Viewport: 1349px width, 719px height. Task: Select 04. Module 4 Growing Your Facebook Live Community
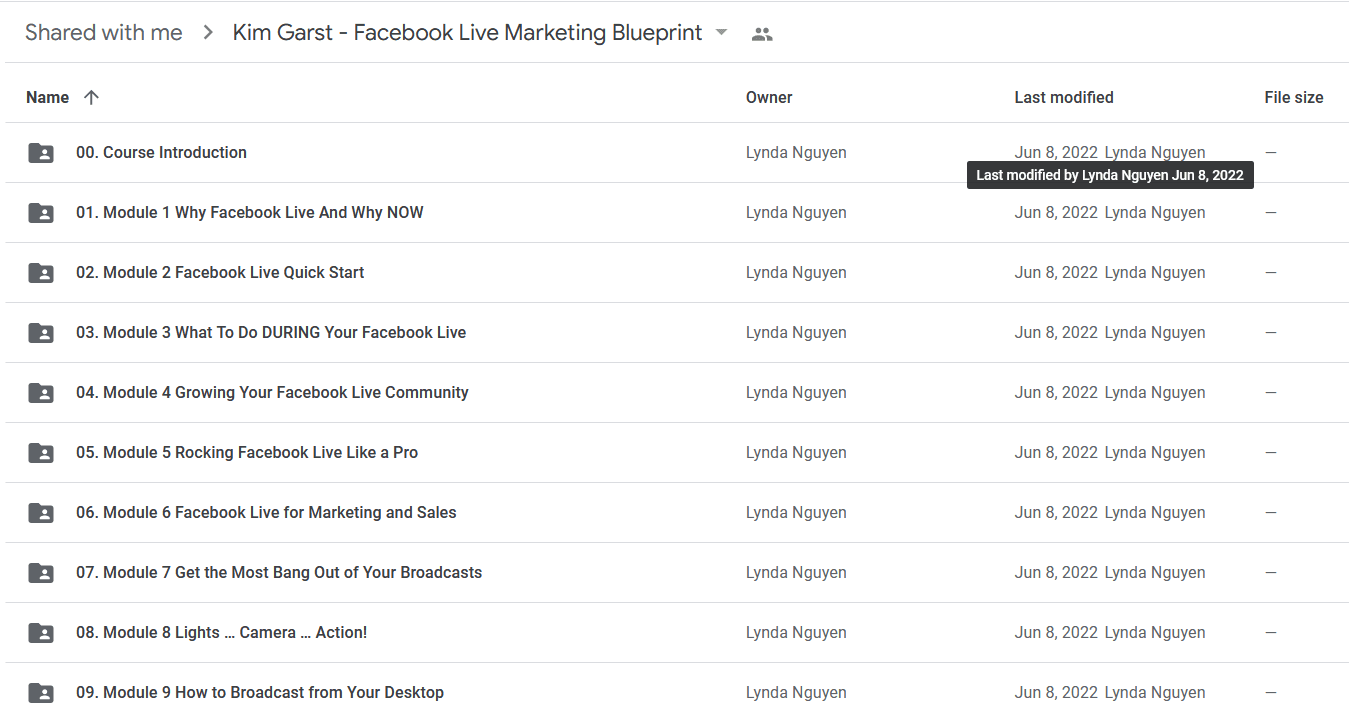pos(272,392)
